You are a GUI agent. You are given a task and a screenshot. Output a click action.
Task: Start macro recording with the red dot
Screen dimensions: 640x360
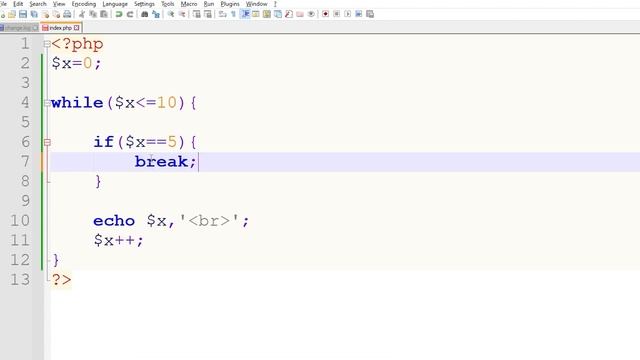325,14
